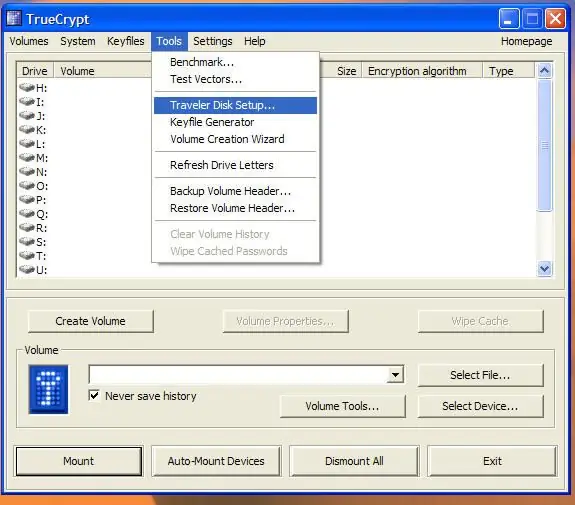Click the drive list scroll up arrow
The height and width of the screenshot is (505, 575).
tap(545, 70)
